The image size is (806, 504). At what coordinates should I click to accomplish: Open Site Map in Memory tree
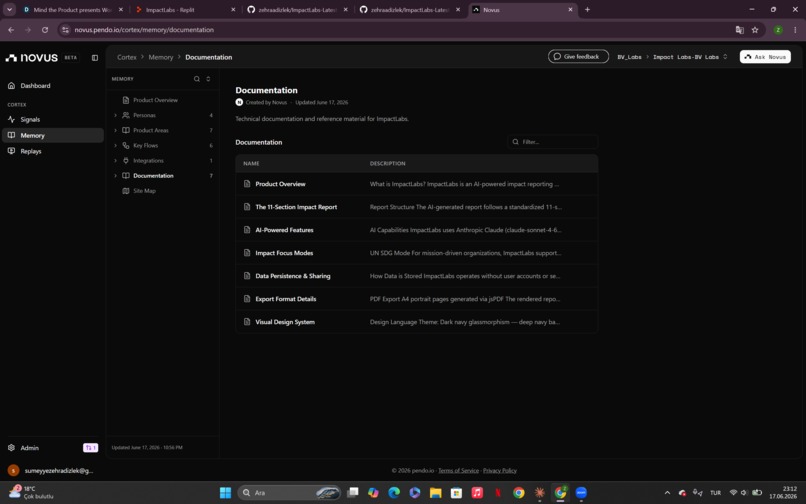[x=144, y=191]
